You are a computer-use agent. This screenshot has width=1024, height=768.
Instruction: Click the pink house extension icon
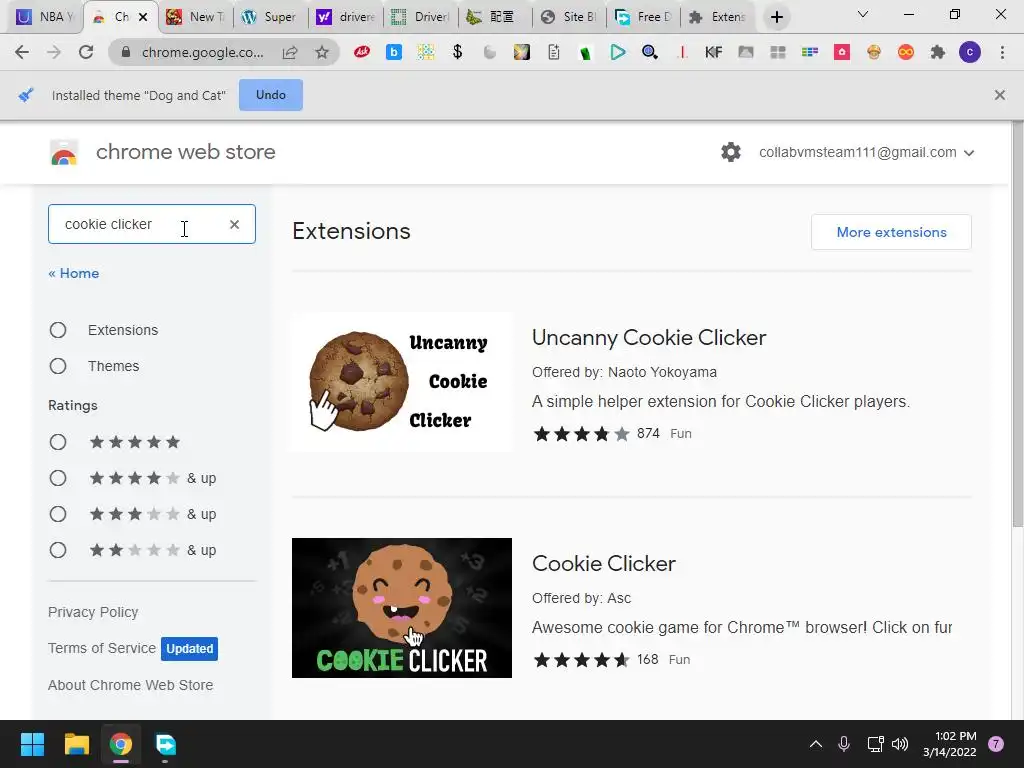pyautogui.click(x=842, y=52)
